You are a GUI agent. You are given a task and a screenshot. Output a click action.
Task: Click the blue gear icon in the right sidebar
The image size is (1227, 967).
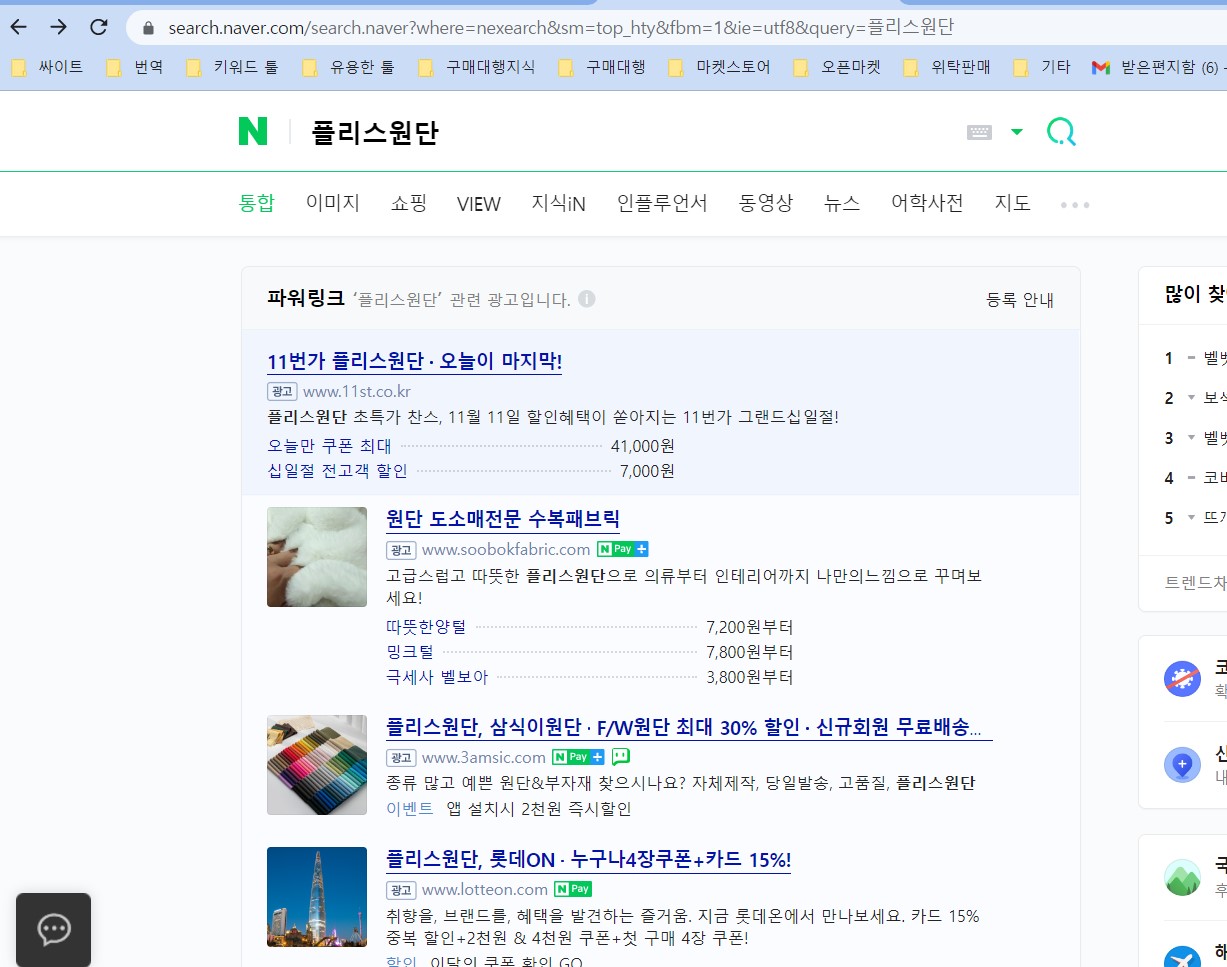tap(1182, 678)
